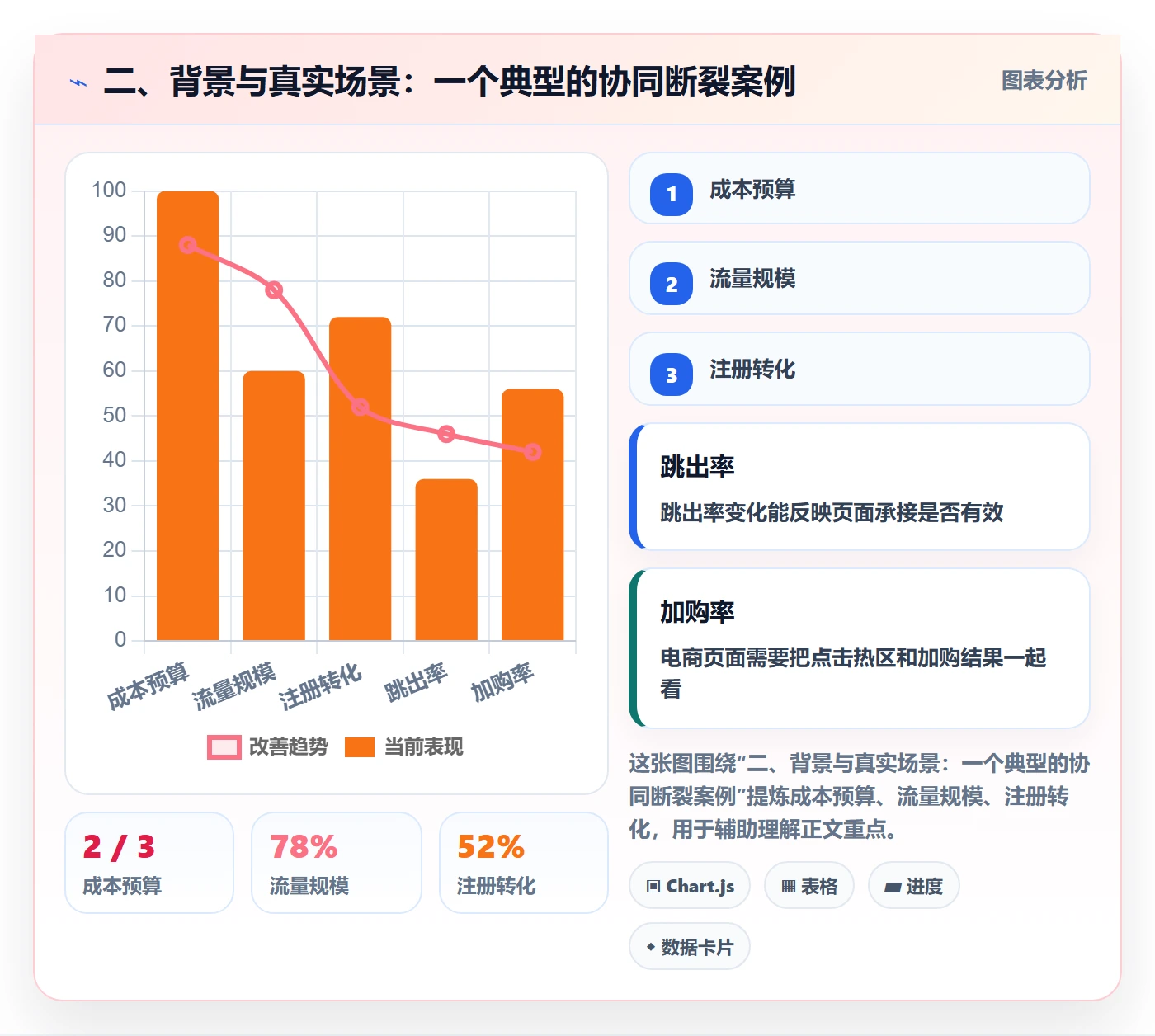The width and height of the screenshot is (1155, 1036).
Task: Click the trend line point above 成本预算
Action: coord(188,245)
